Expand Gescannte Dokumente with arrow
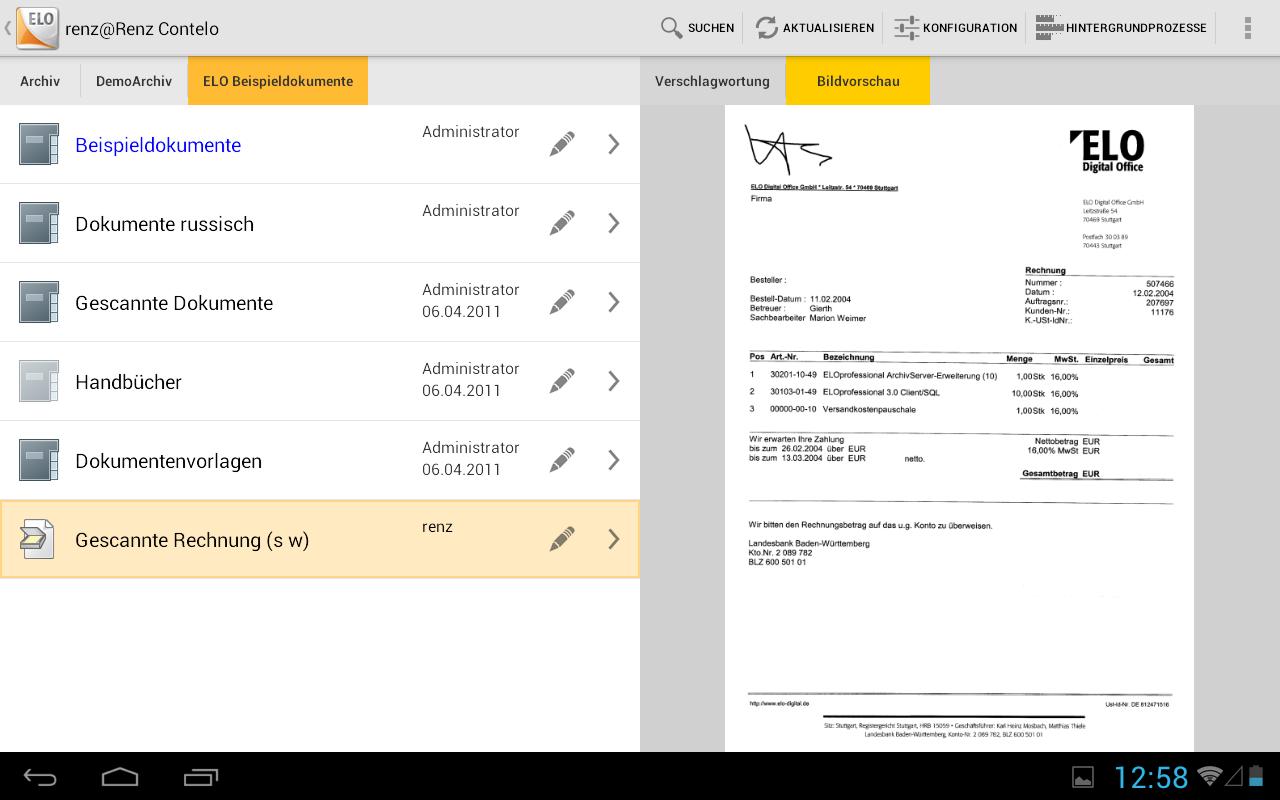Image resolution: width=1280 pixels, height=800 pixels. [x=614, y=303]
